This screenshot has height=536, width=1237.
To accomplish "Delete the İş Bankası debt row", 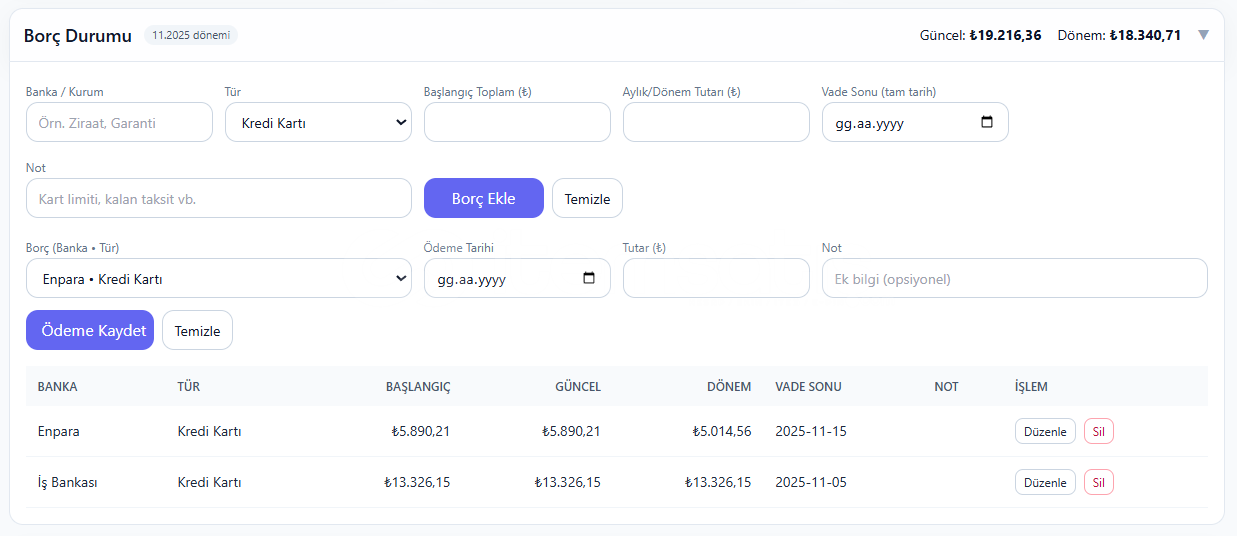I will click(1098, 482).
